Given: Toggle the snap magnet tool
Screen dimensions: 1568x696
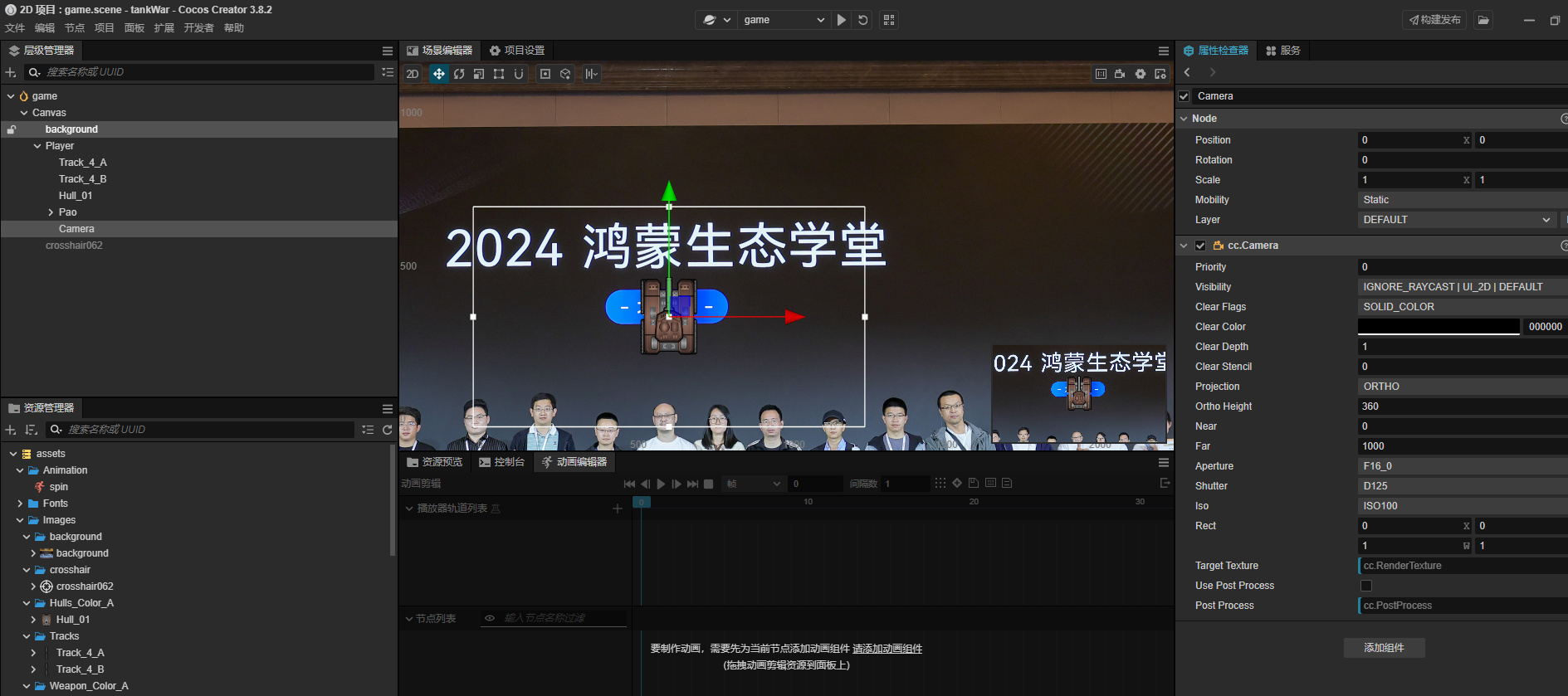Looking at the screenshot, I should coord(519,74).
